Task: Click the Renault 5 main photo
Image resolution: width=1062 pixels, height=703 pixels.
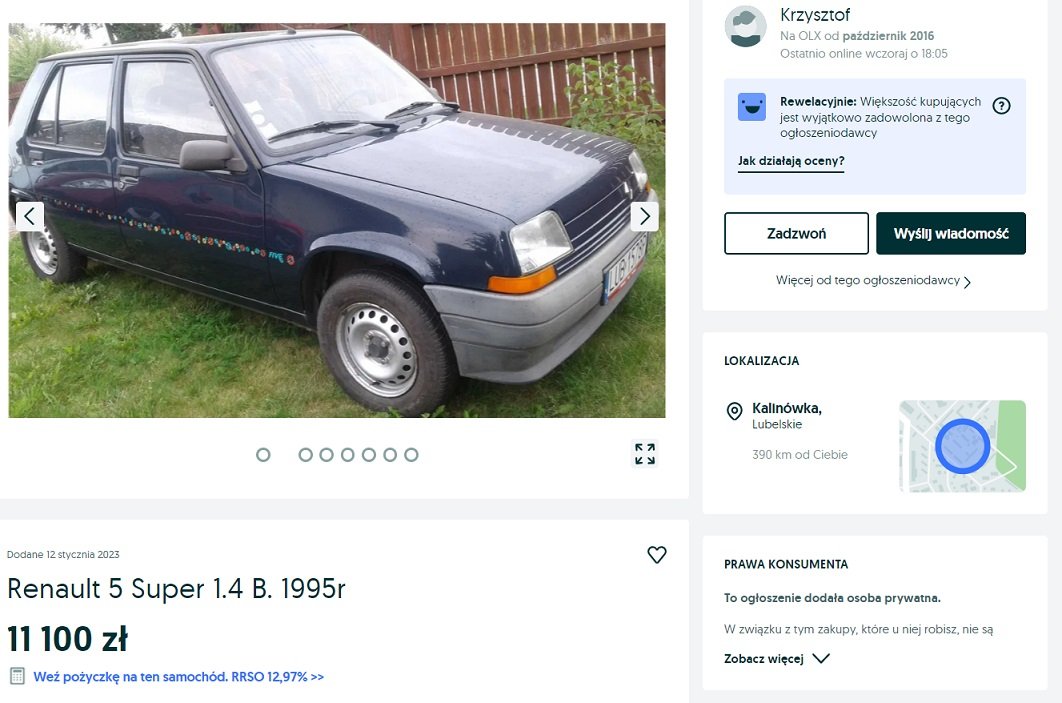Action: tap(337, 220)
